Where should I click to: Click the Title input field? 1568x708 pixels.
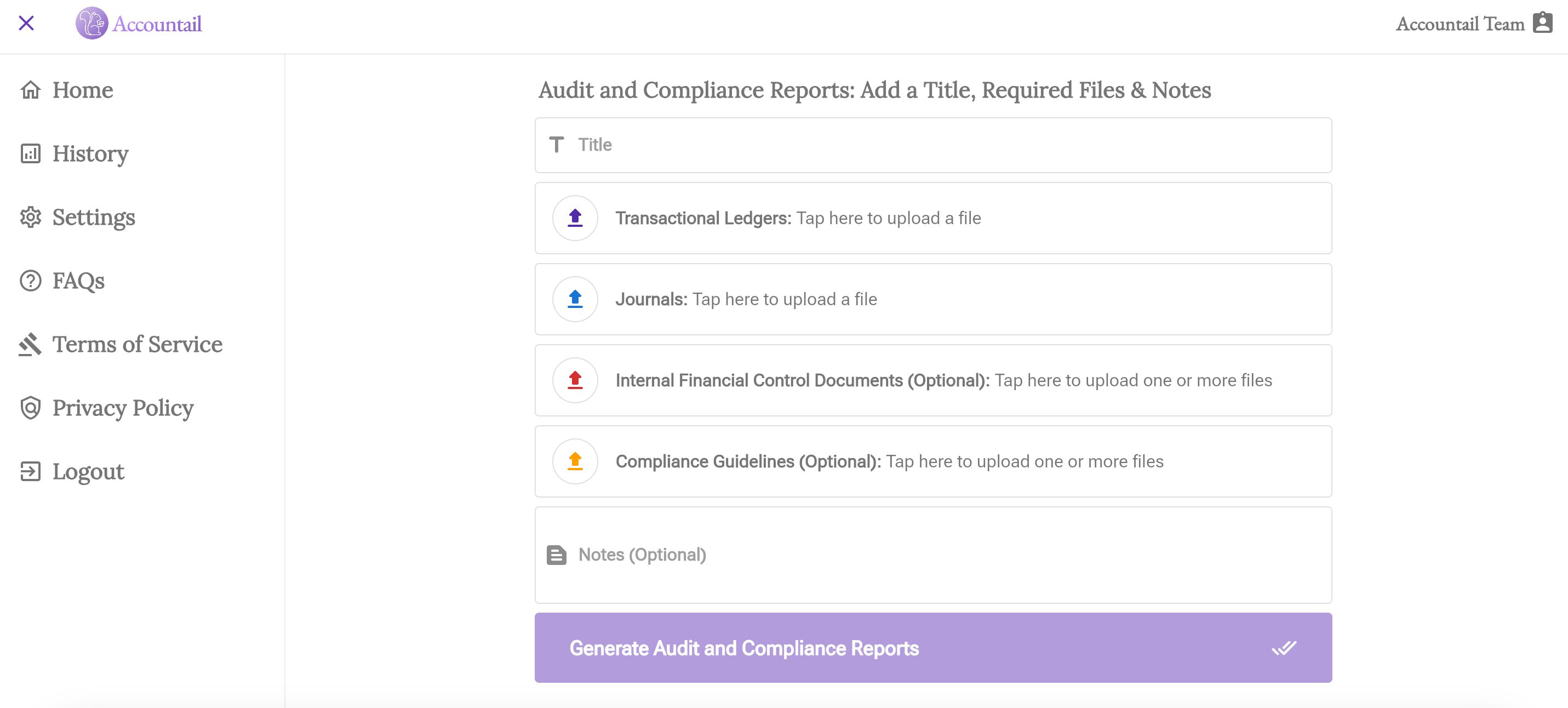coord(932,145)
